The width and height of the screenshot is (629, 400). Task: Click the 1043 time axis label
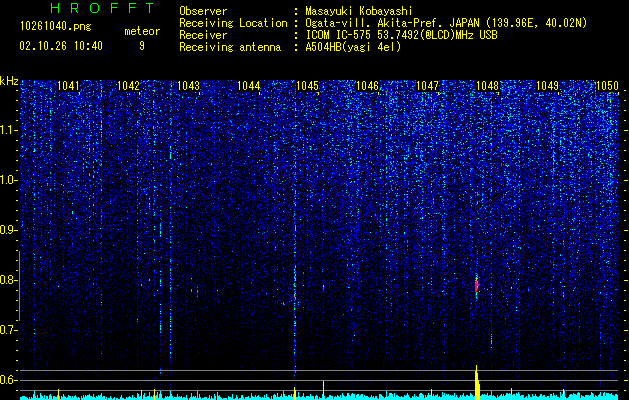tap(188, 86)
